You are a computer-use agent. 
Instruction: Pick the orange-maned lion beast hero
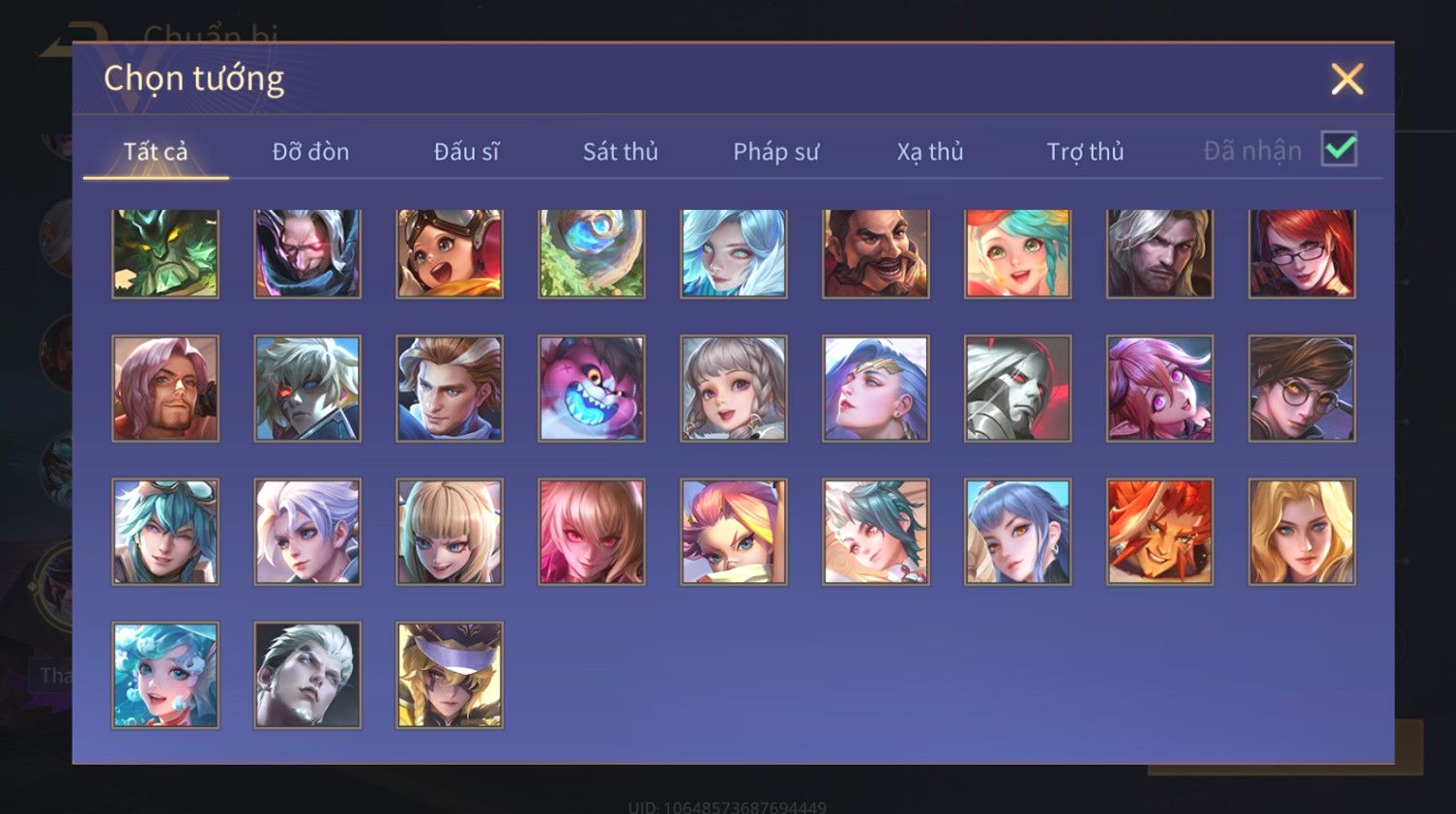tap(1159, 532)
